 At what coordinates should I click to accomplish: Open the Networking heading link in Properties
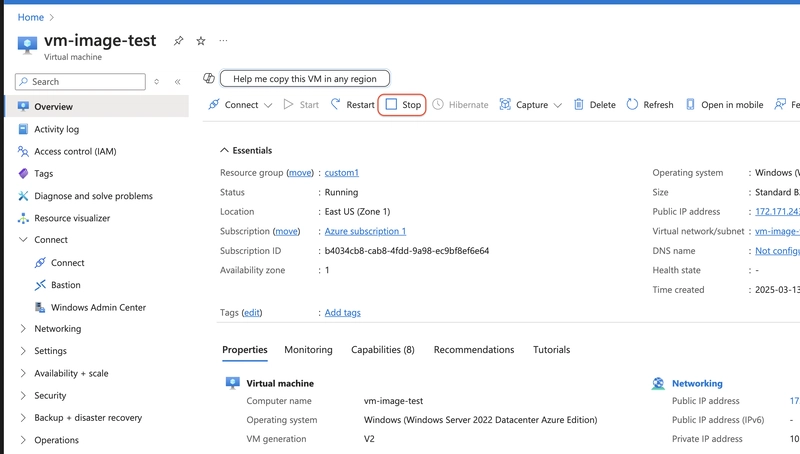(x=697, y=384)
